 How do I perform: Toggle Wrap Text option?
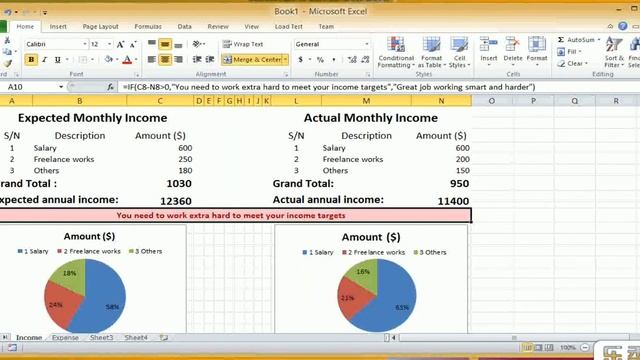click(x=243, y=44)
